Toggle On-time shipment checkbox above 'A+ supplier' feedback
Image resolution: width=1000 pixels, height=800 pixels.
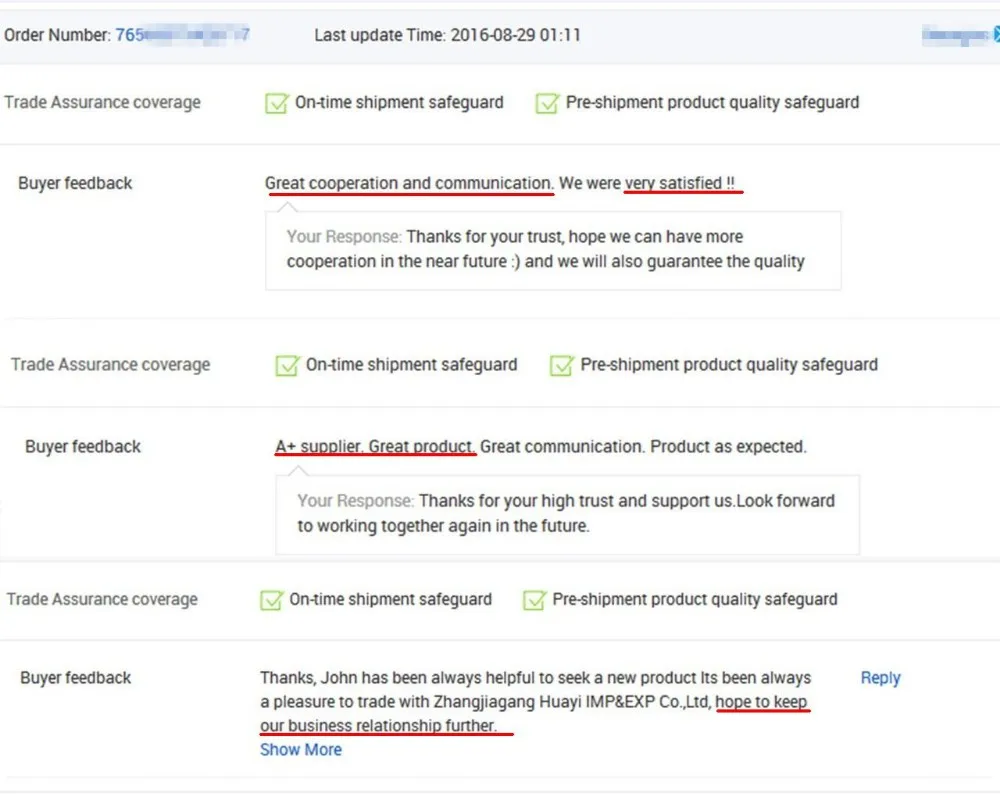click(x=287, y=366)
